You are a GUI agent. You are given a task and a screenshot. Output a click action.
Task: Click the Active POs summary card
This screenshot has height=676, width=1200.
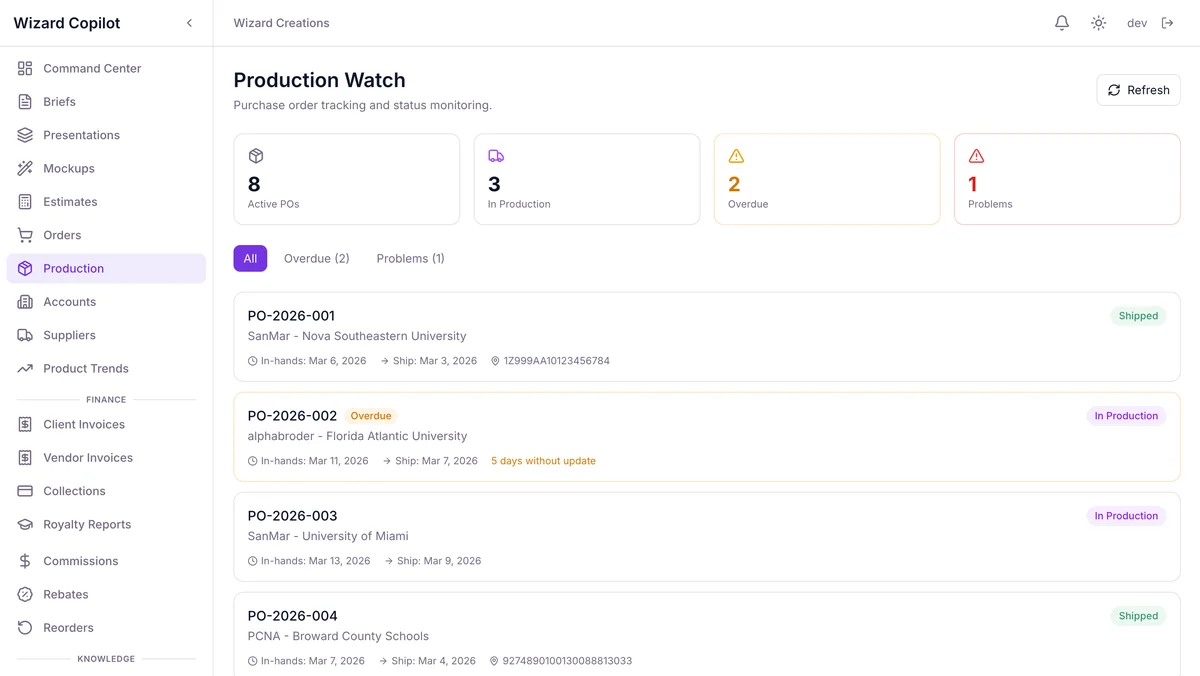click(x=347, y=179)
